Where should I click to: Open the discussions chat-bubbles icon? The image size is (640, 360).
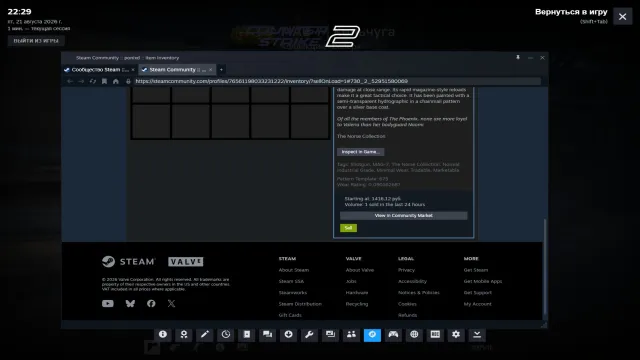(x=267, y=335)
